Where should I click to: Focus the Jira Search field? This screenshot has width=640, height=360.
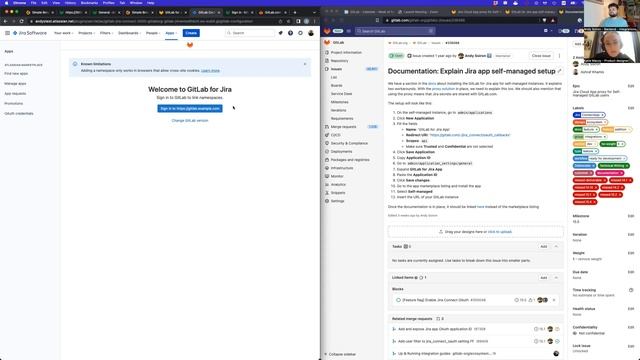[250, 33]
